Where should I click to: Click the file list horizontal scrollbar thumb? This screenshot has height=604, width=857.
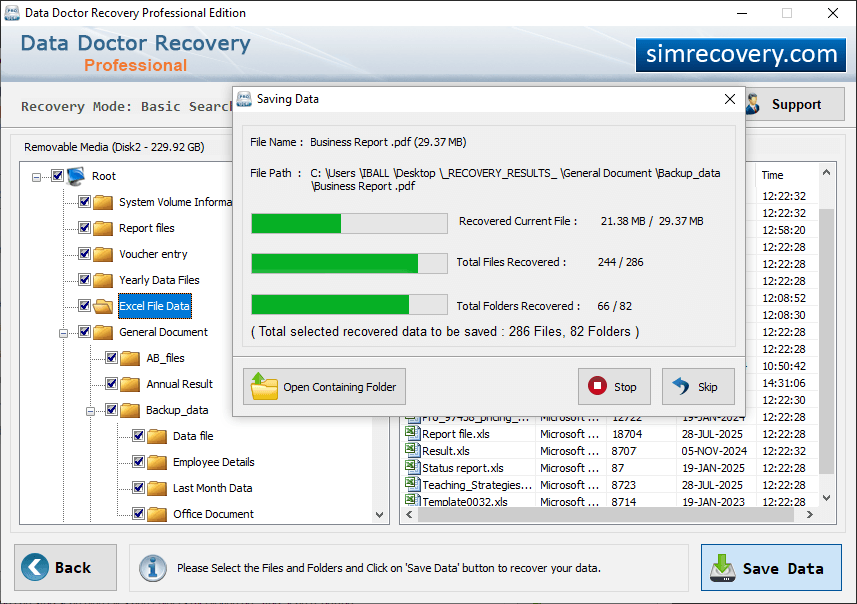[605, 515]
